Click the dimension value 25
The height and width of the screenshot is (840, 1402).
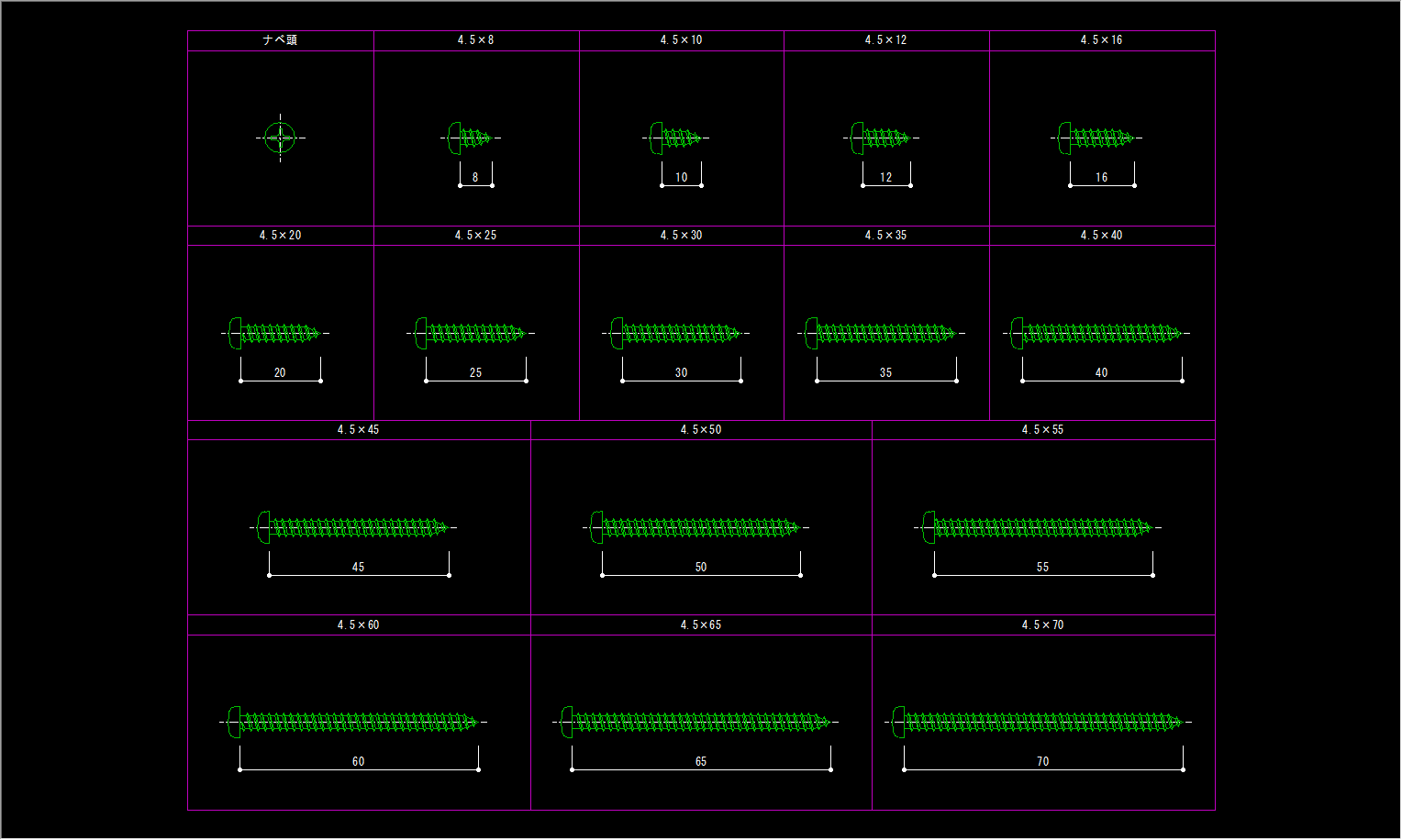[475, 373]
